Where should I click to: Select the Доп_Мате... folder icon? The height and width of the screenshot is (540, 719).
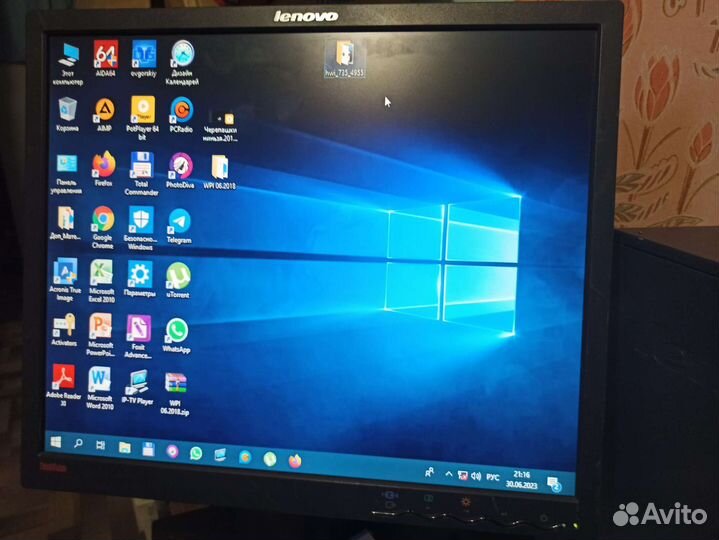coord(66,223)
